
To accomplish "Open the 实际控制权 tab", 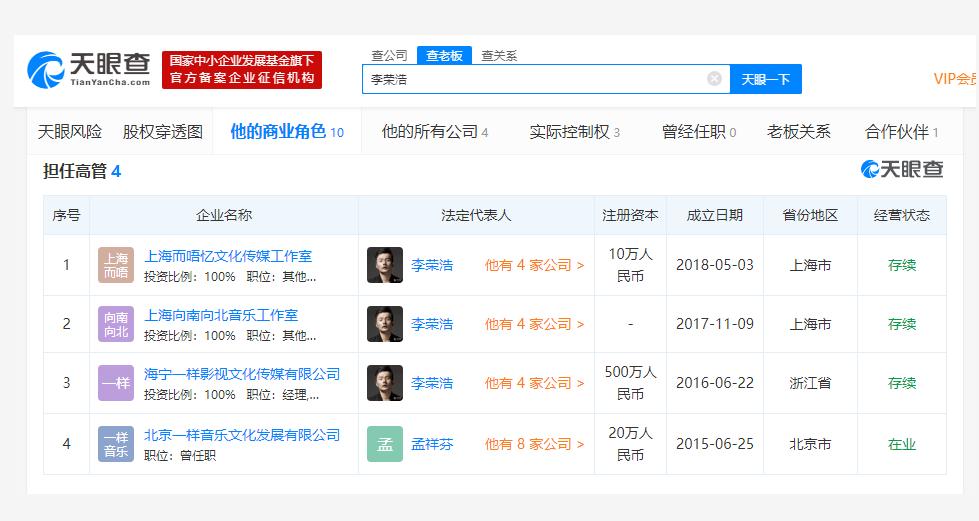I will coord(574,132).
